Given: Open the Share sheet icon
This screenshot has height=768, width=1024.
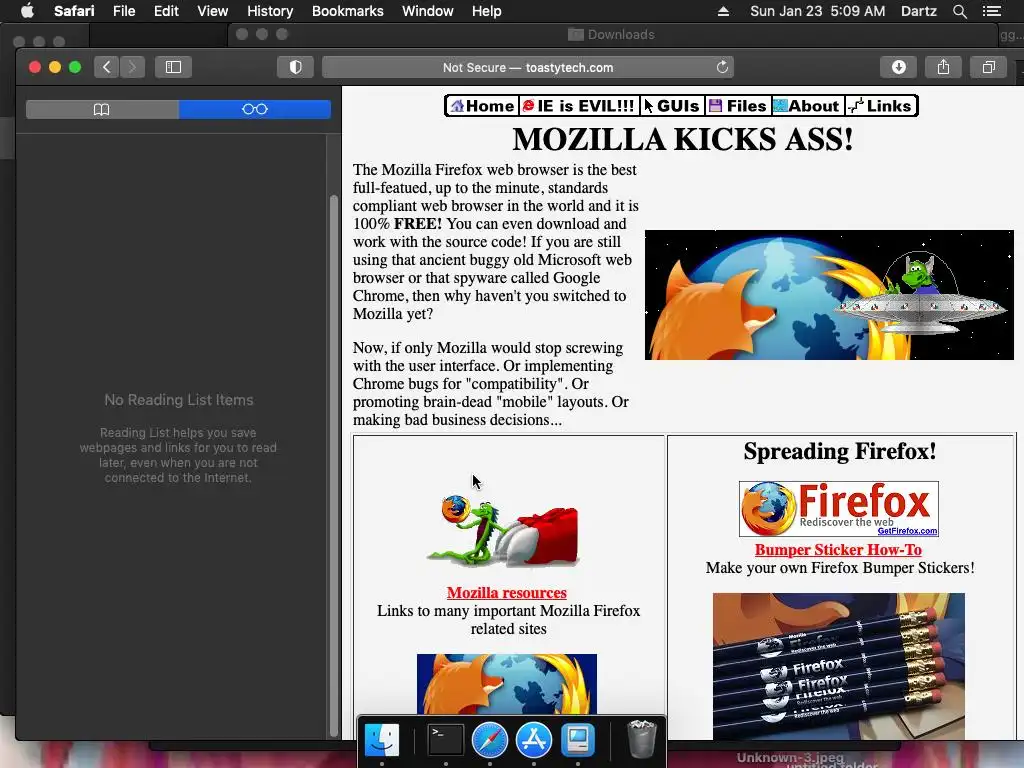Looking at the screenshot, I should [x=943, y=67].
